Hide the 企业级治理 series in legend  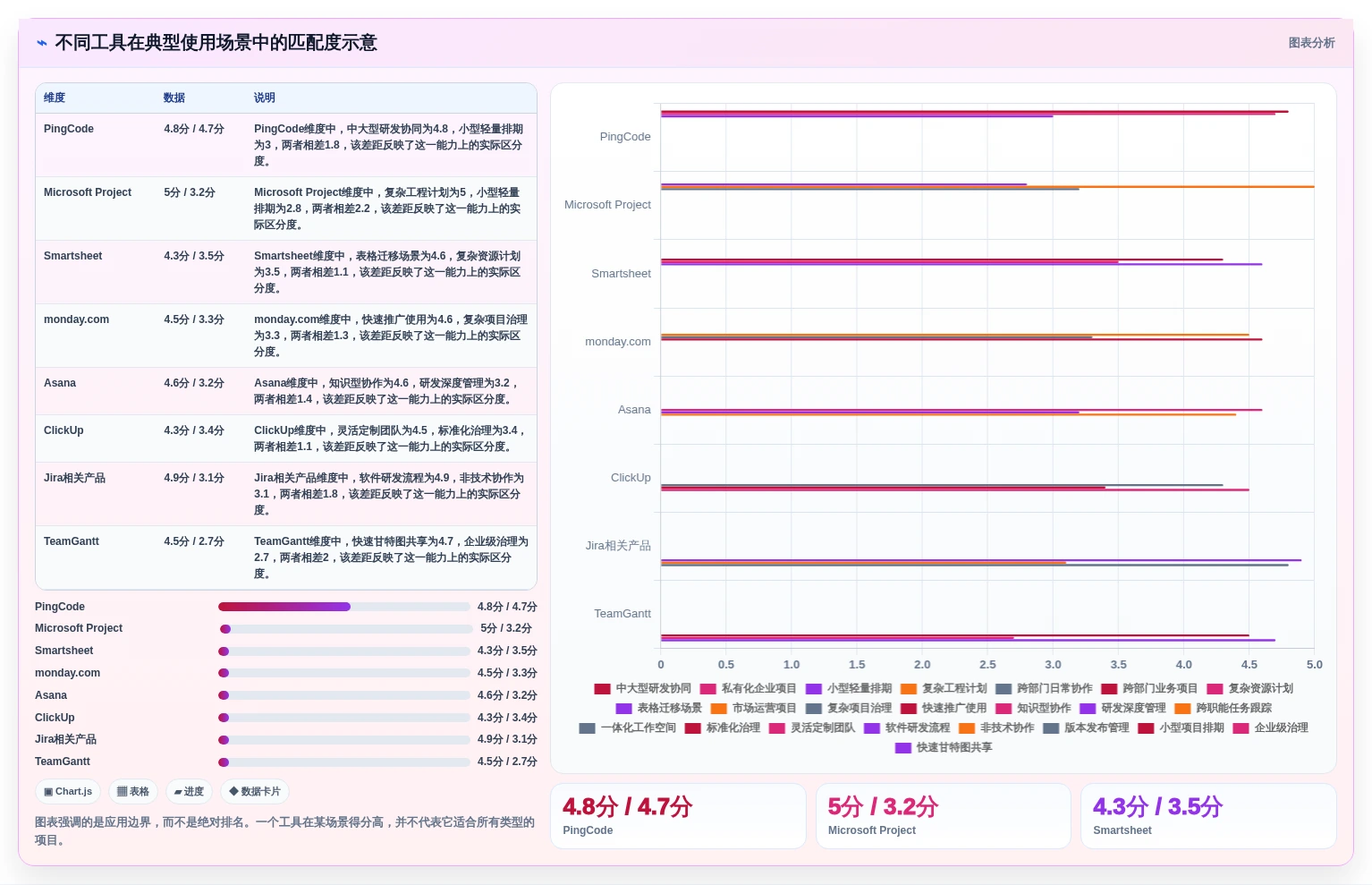[1270, 728]
